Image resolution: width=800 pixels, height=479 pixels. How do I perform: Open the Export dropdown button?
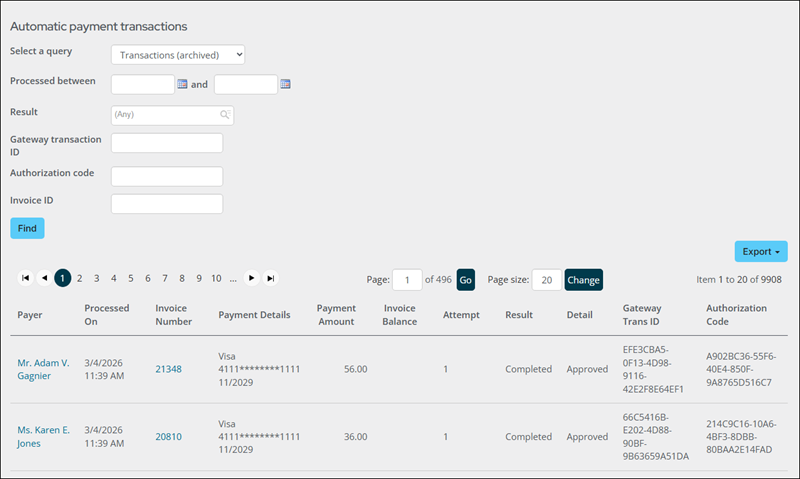point(761,251)
